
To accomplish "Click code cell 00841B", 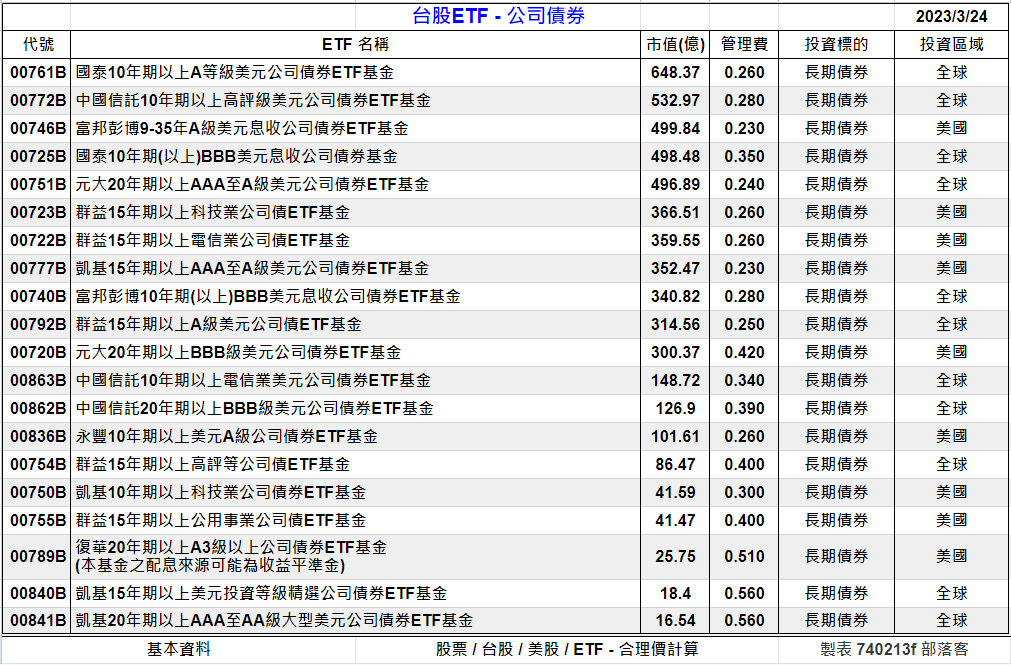I will pos(38,620).
